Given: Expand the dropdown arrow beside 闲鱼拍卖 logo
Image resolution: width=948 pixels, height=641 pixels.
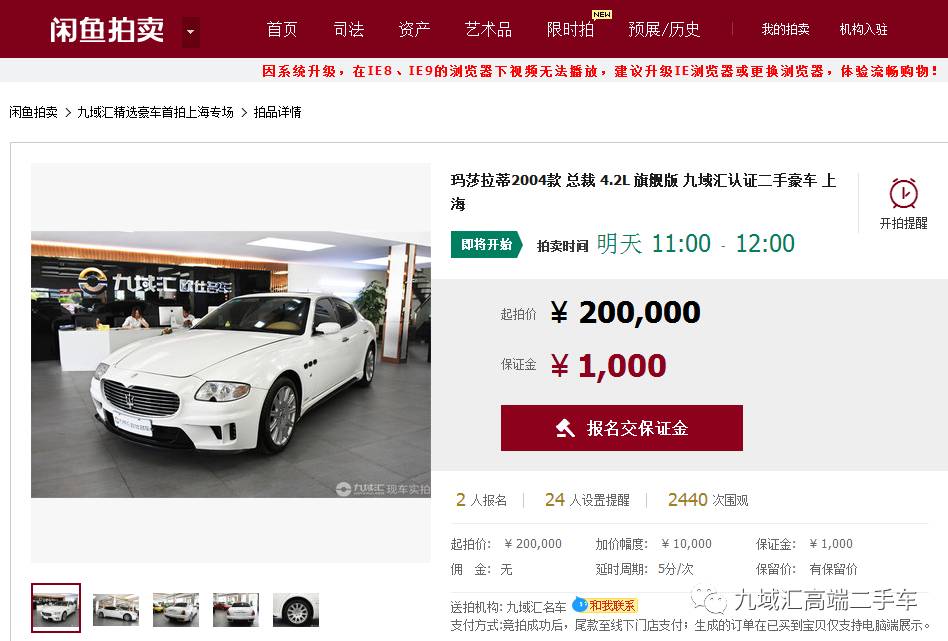Looking at the screenshot, I should coord(190,31).
